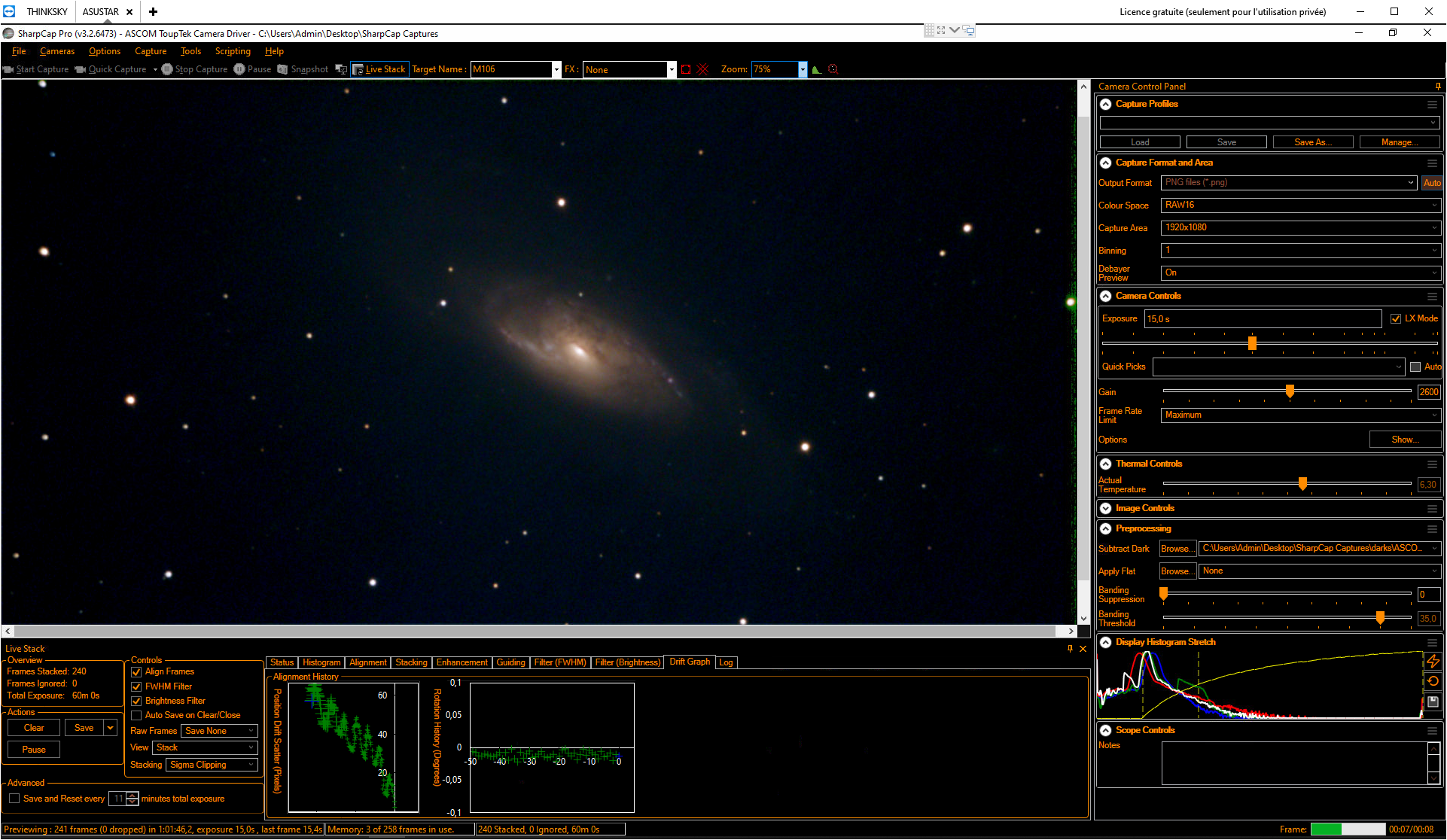Toggle the Live Stack toolbar button
The width and height of the screenshot is (1447, 840).
pos(379,69)
